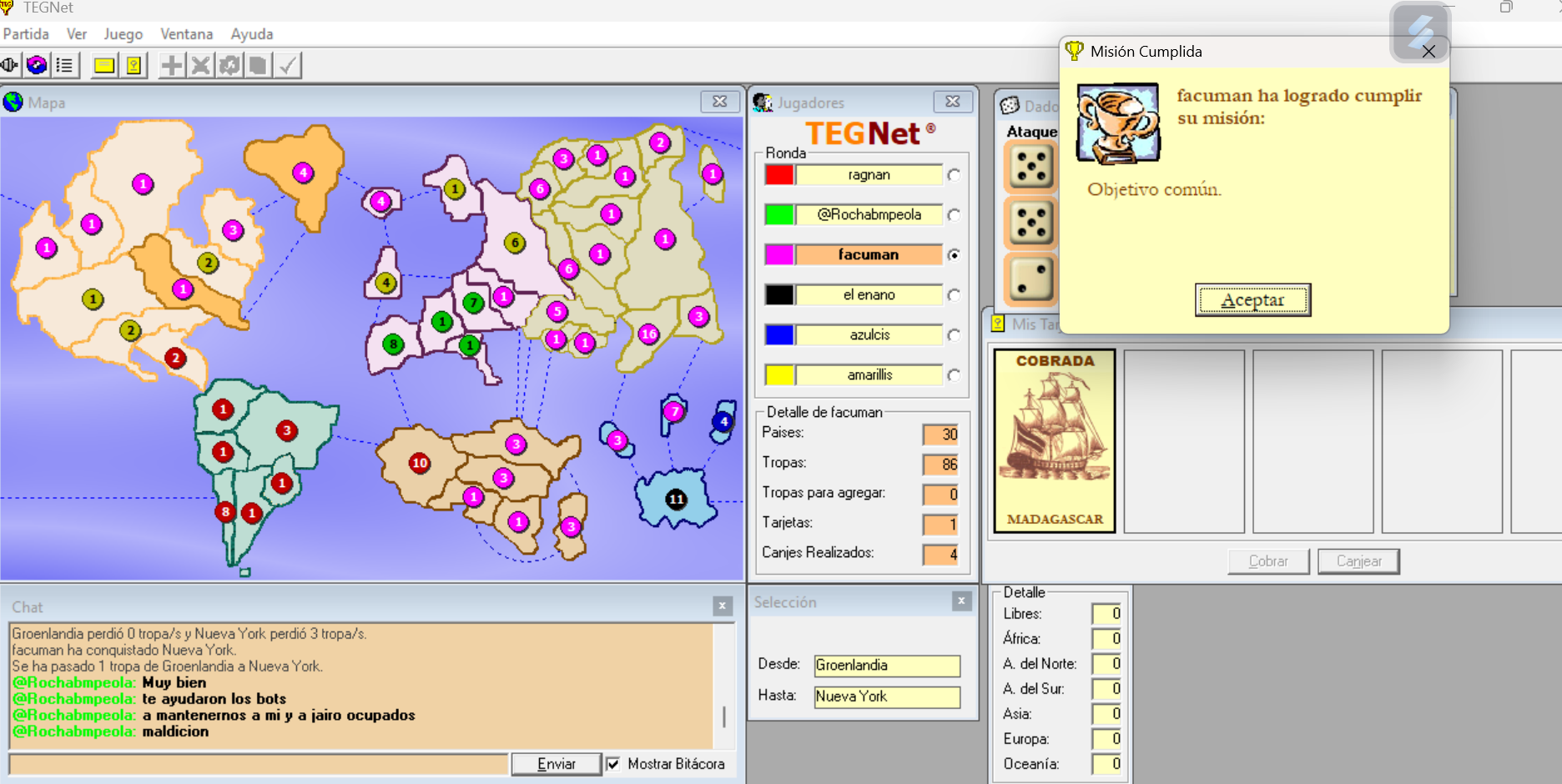
Task: Click the army marker 16 on map
Action: coord(648,334)
